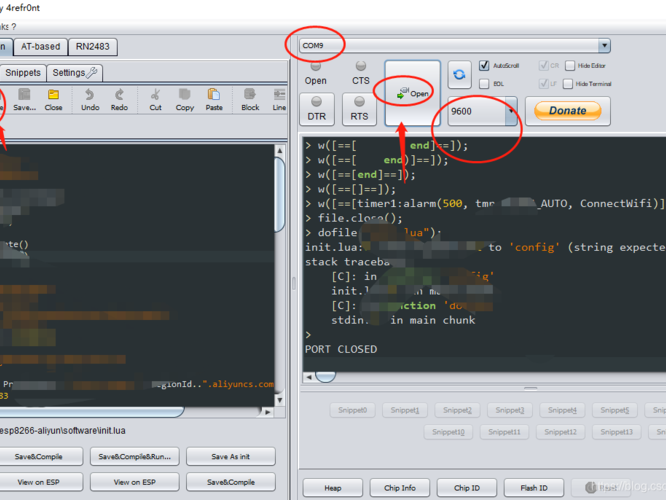Viewport: 666px width, 500px height.
Task: Click the Snippet5 button
Action: tap(615, 410)
